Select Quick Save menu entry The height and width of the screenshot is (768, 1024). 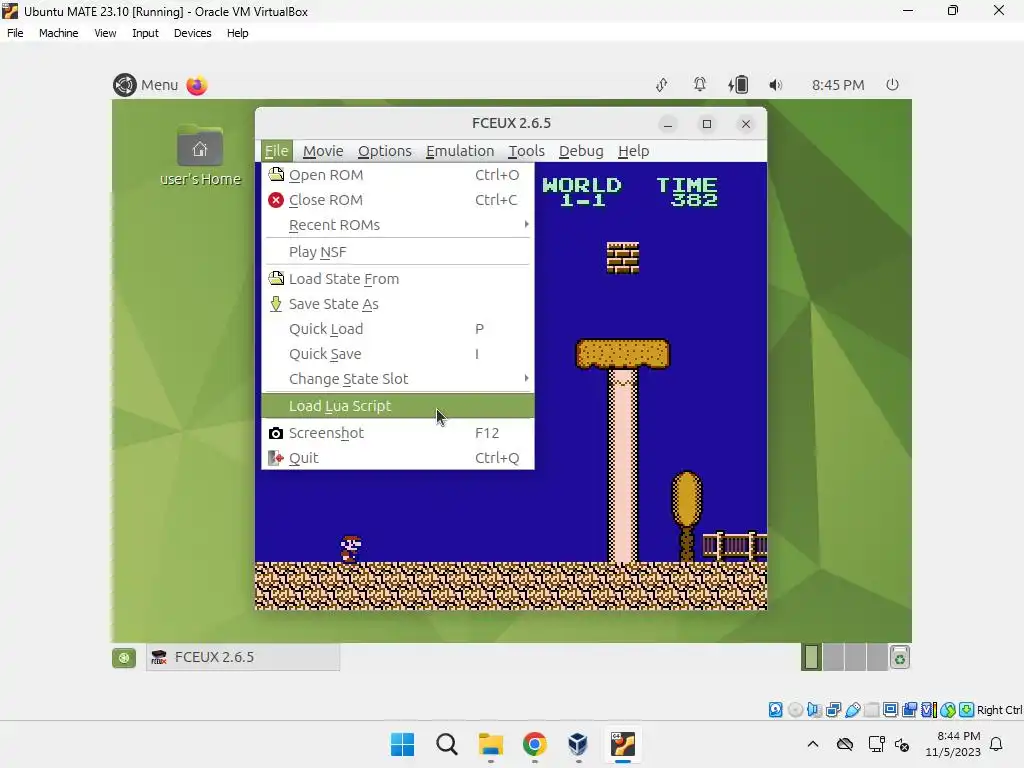pos(398,353)
